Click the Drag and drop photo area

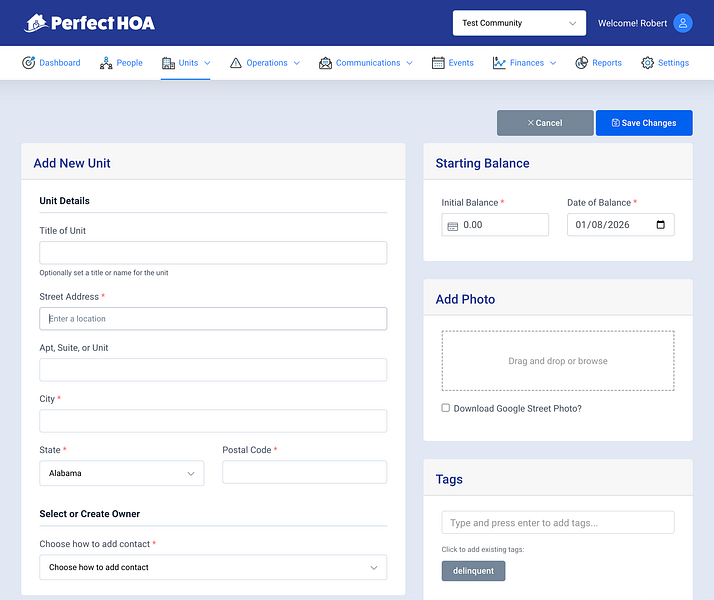[x=558, y=361]
